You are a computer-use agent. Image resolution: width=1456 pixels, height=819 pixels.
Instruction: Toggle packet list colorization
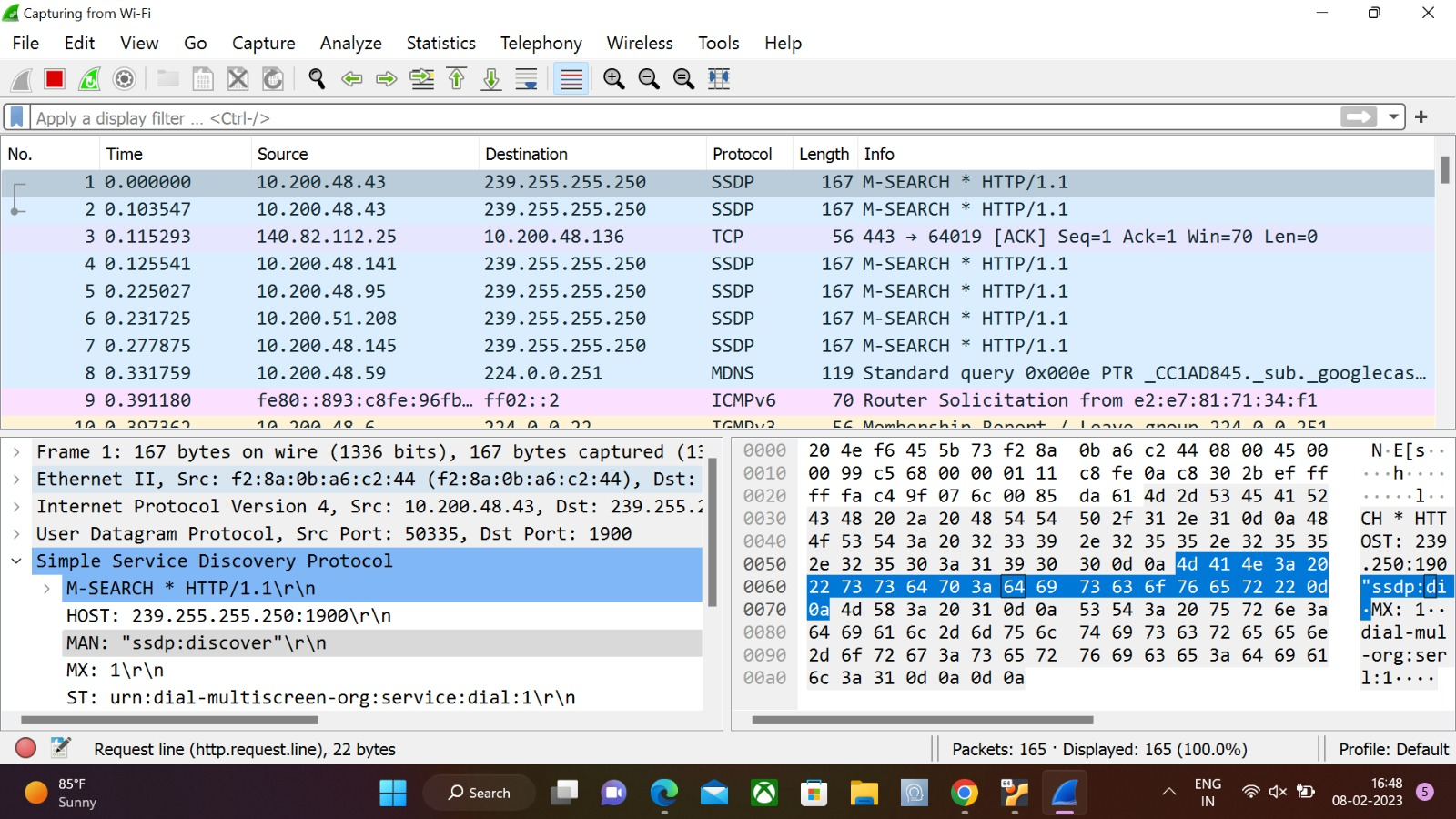pos(571,79)
